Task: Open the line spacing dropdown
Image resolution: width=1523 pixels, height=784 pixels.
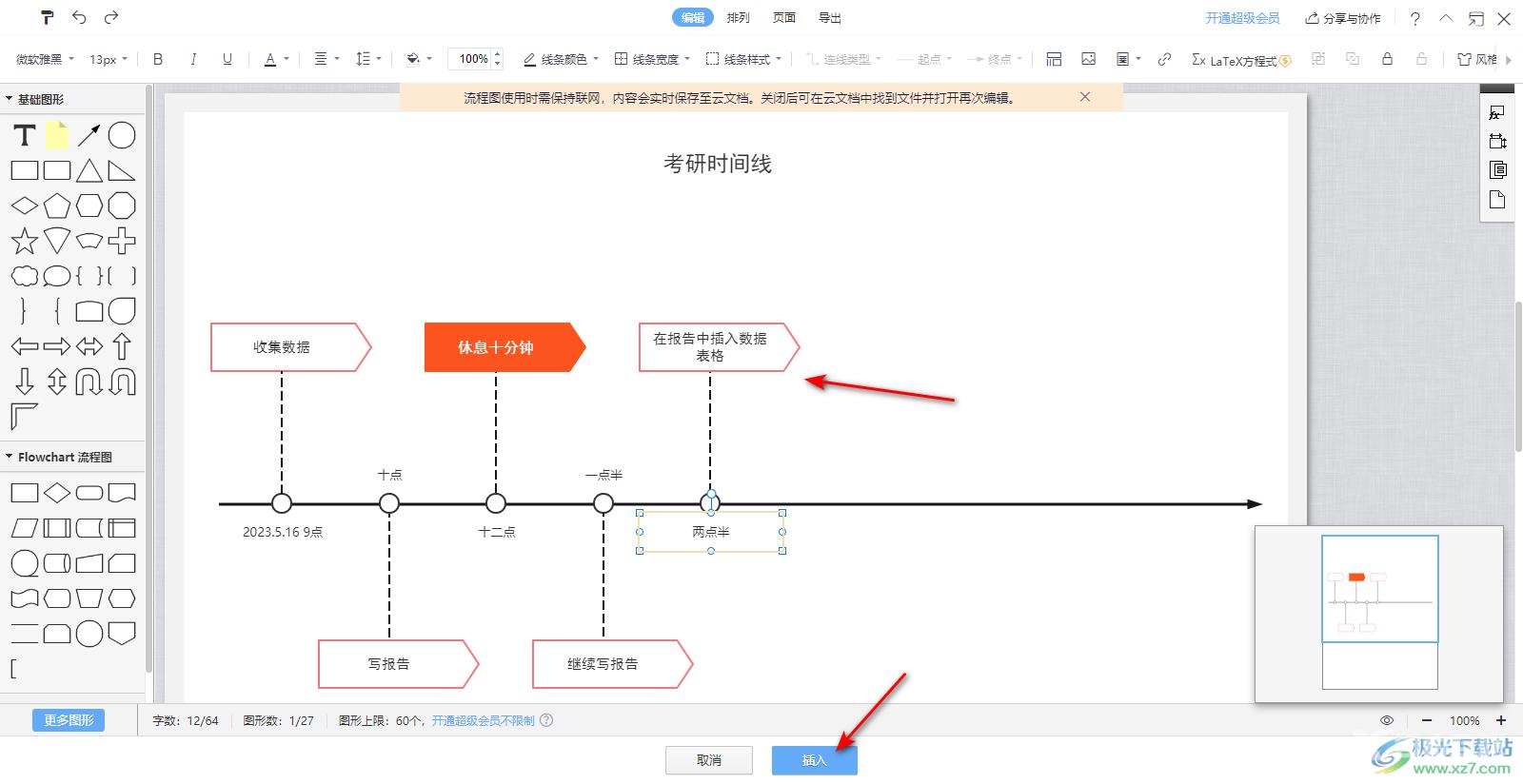Action: pyautogui.click(x=367, y=59)
